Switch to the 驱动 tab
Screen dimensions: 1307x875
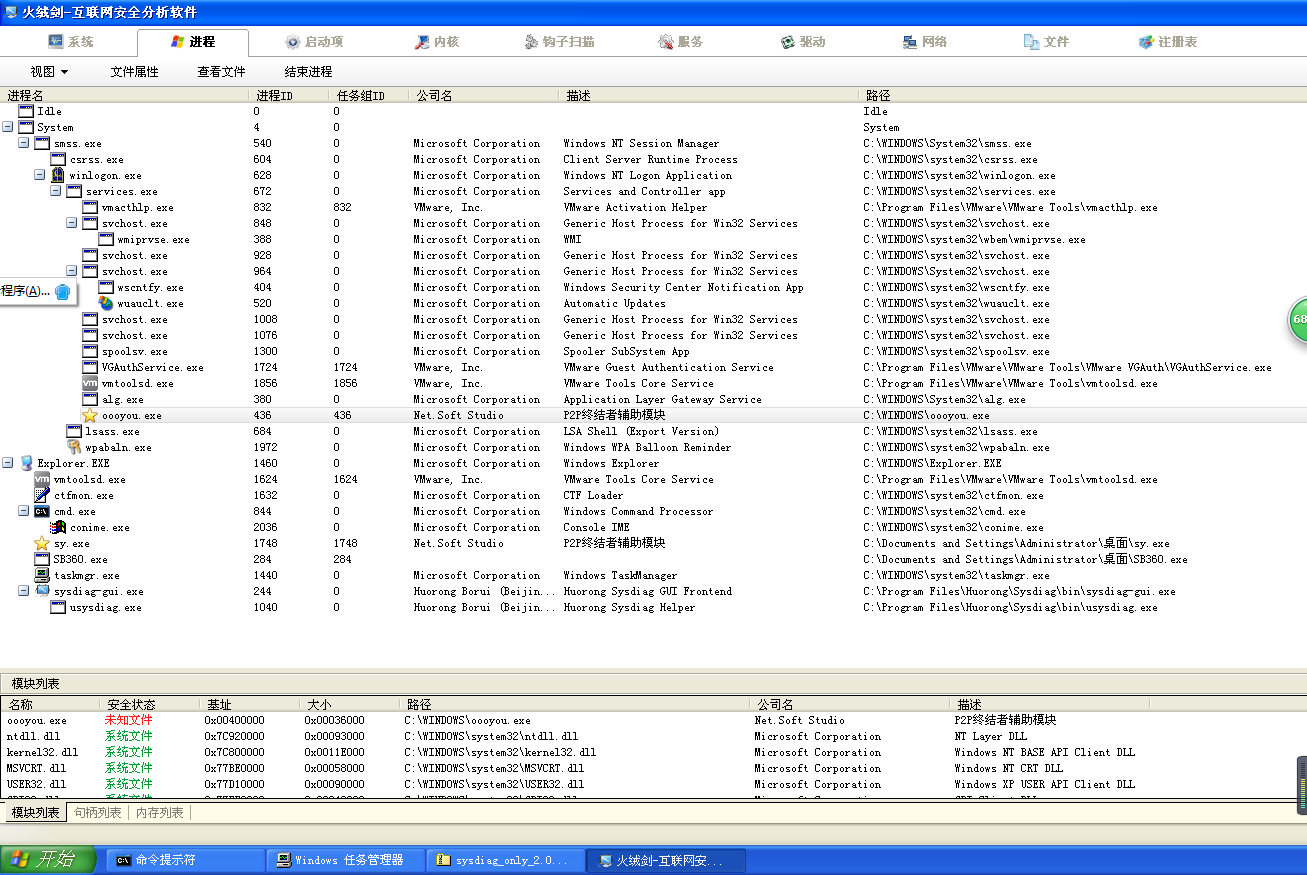click(x=803, y=42)
